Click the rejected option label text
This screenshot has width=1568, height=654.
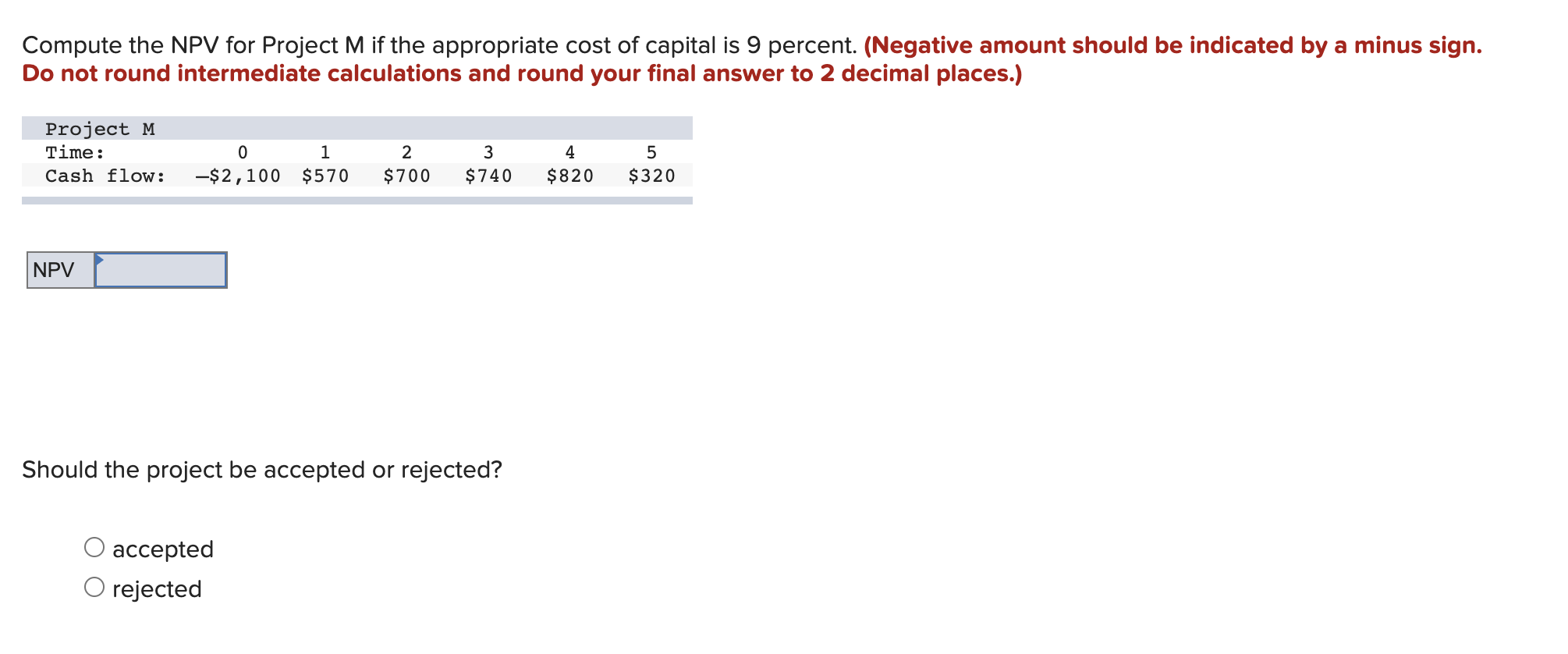pyautogui.click(x=158, y=587)
